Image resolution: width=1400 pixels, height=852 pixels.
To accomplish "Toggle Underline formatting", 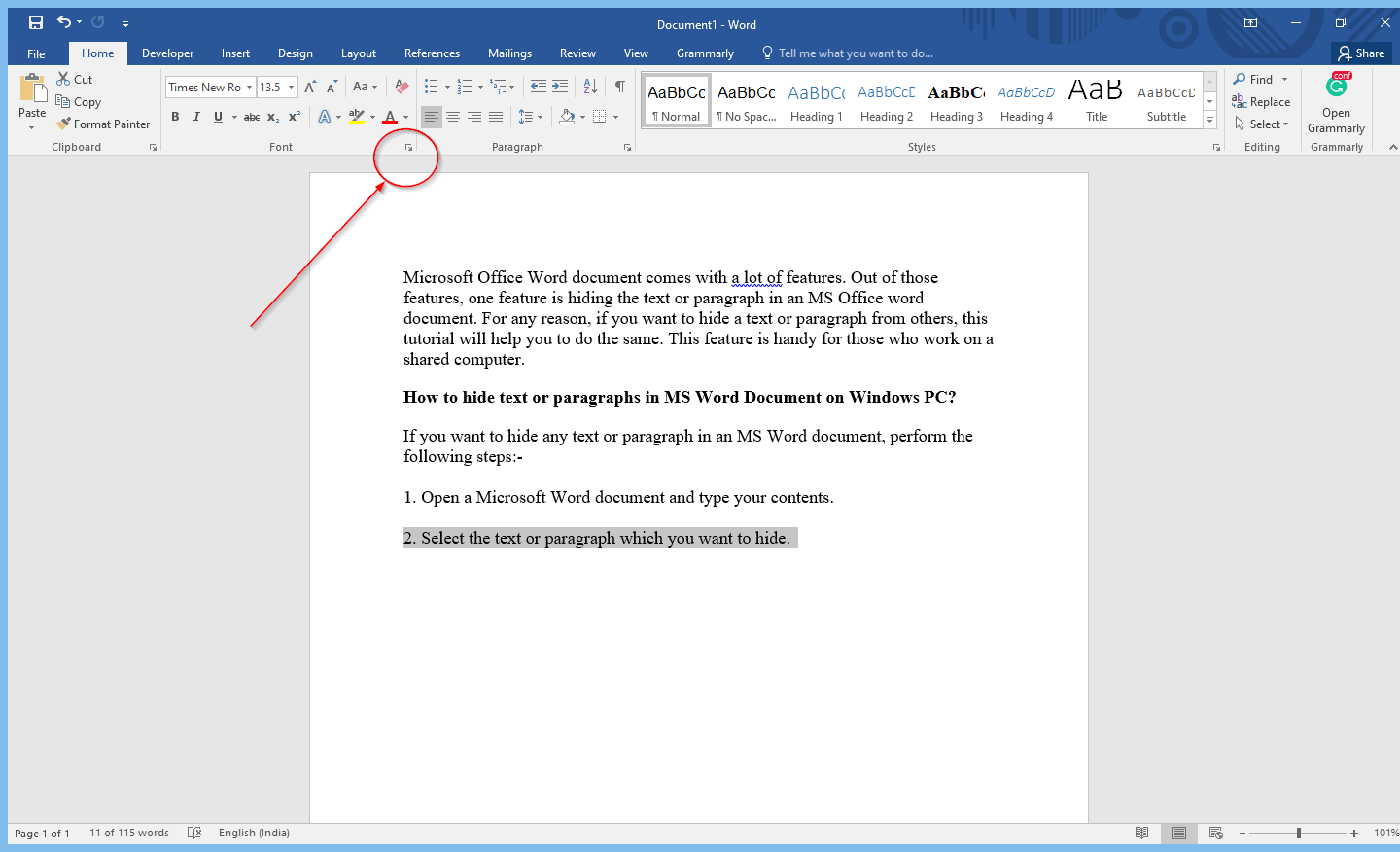I will click(x=218, y=117).
